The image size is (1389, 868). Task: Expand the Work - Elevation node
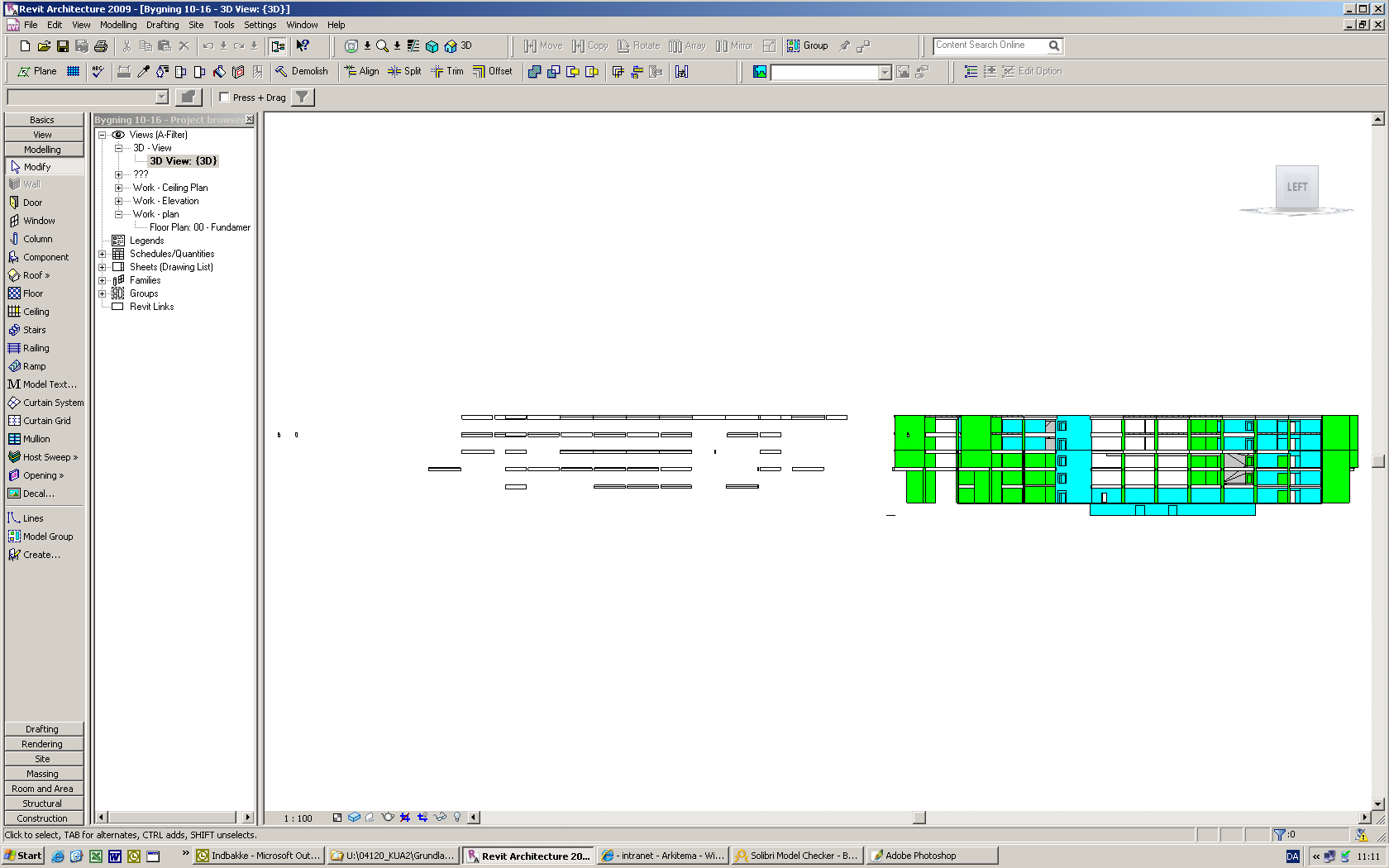pyautogui.click(x=118, y=200)
